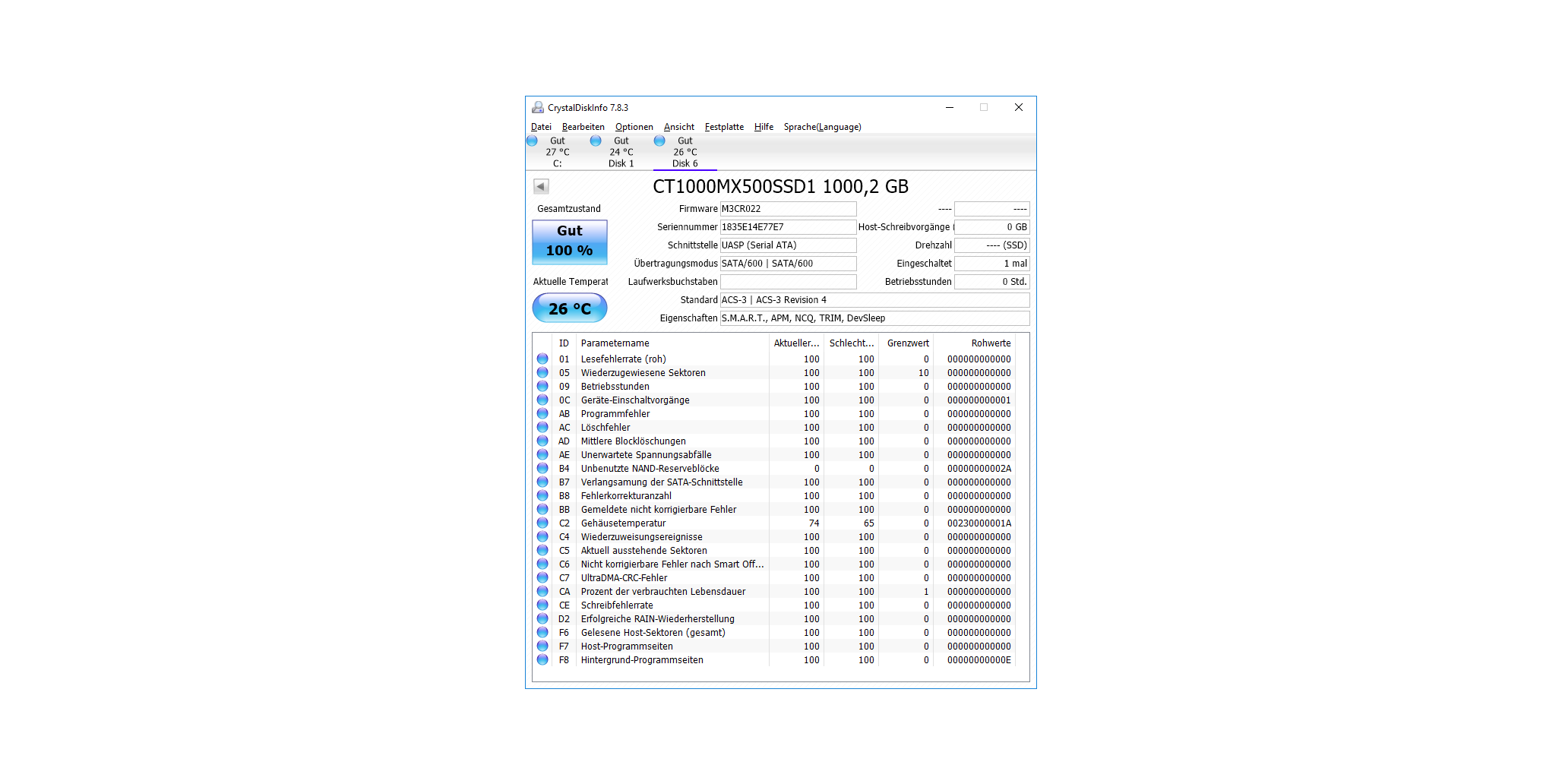Click the blue orb for Betriebsstunden row
Image resolution: width=1562 pixels, height=784 pixels.
point(542,386)
